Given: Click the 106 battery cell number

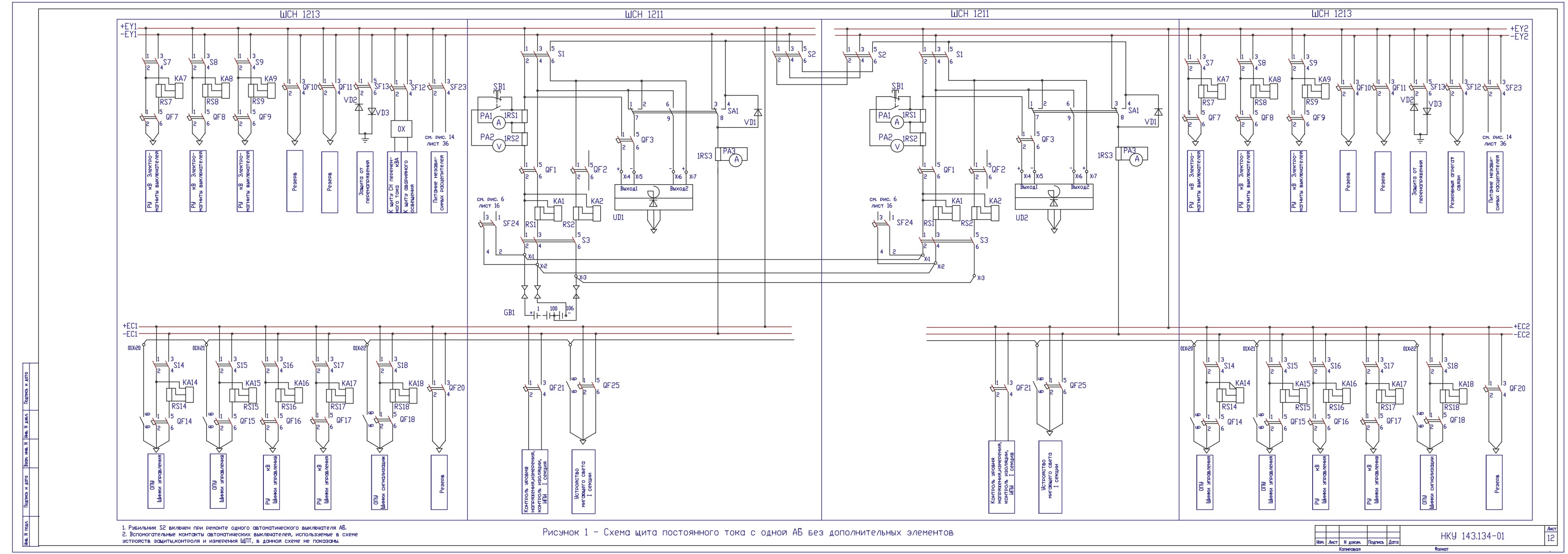Looking at the screenshot, I should click(x=570, y=309).
